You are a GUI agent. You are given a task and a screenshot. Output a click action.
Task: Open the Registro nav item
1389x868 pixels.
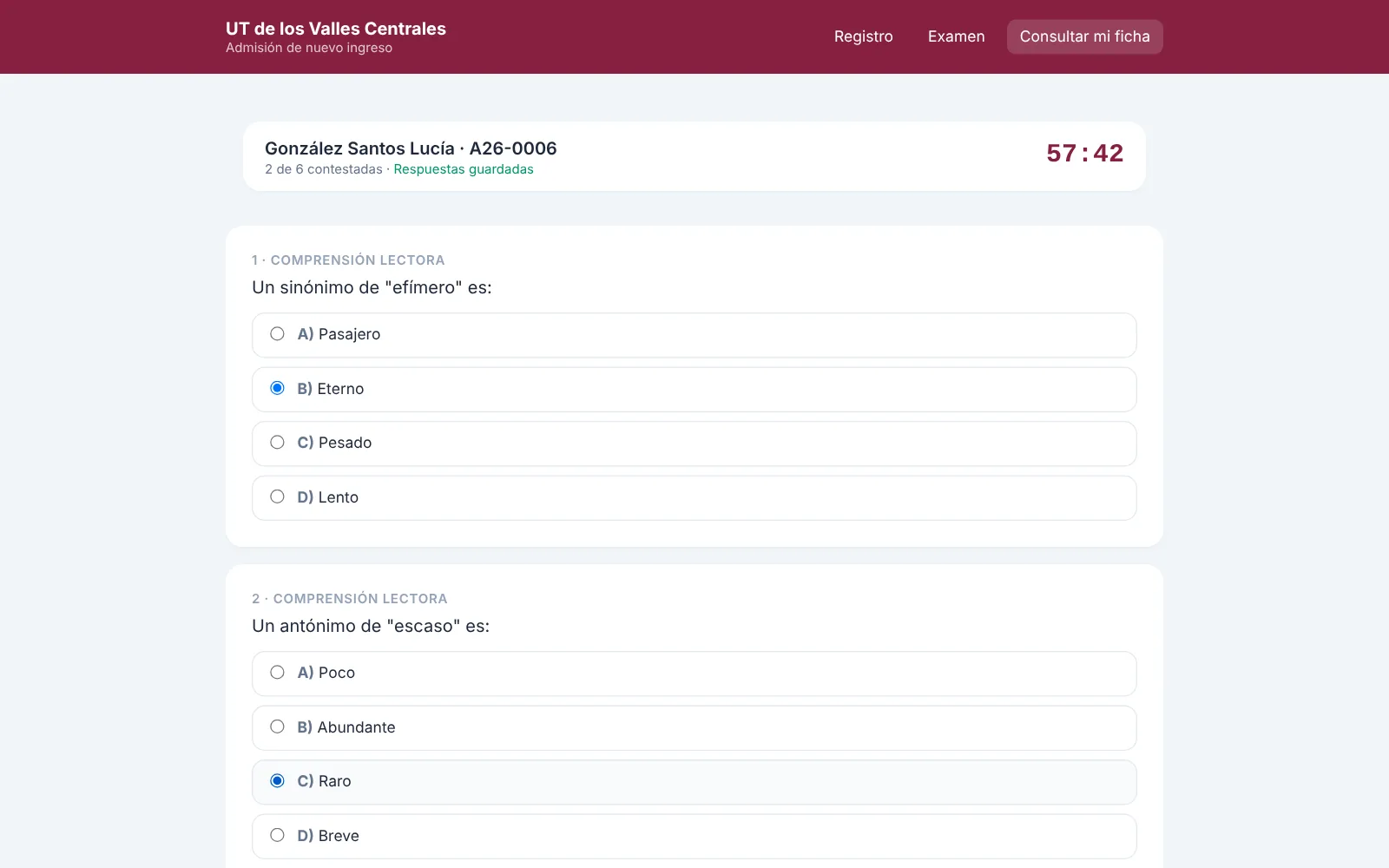point(864,36)
